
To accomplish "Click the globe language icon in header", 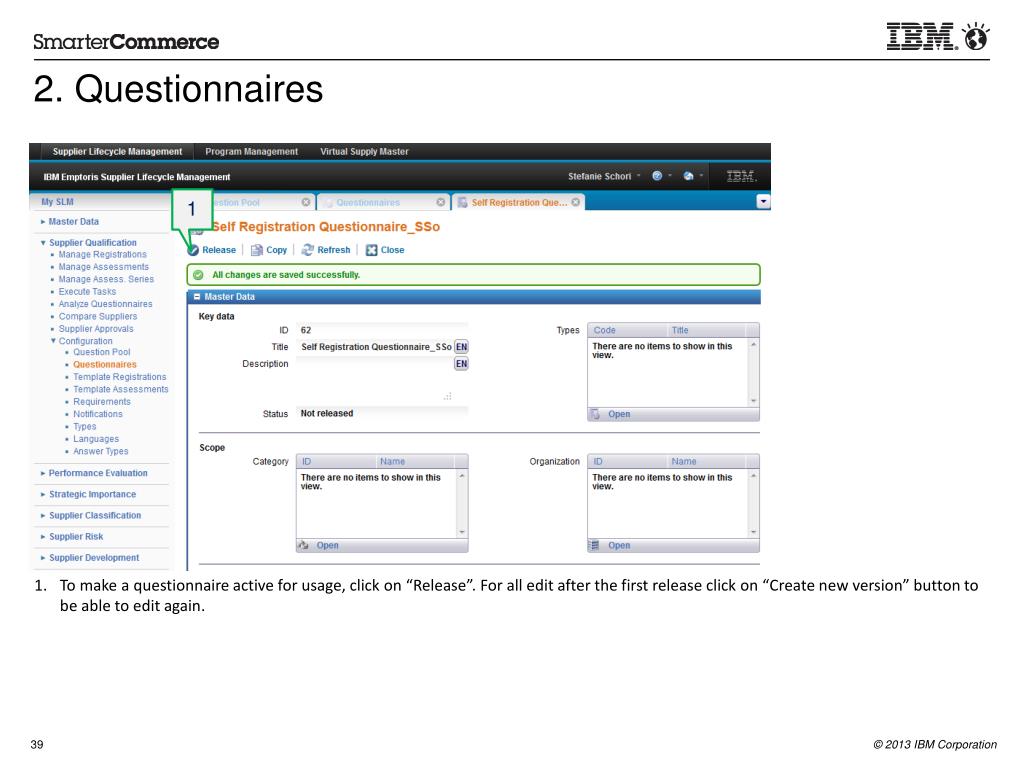I will click(x=688, y=176).
